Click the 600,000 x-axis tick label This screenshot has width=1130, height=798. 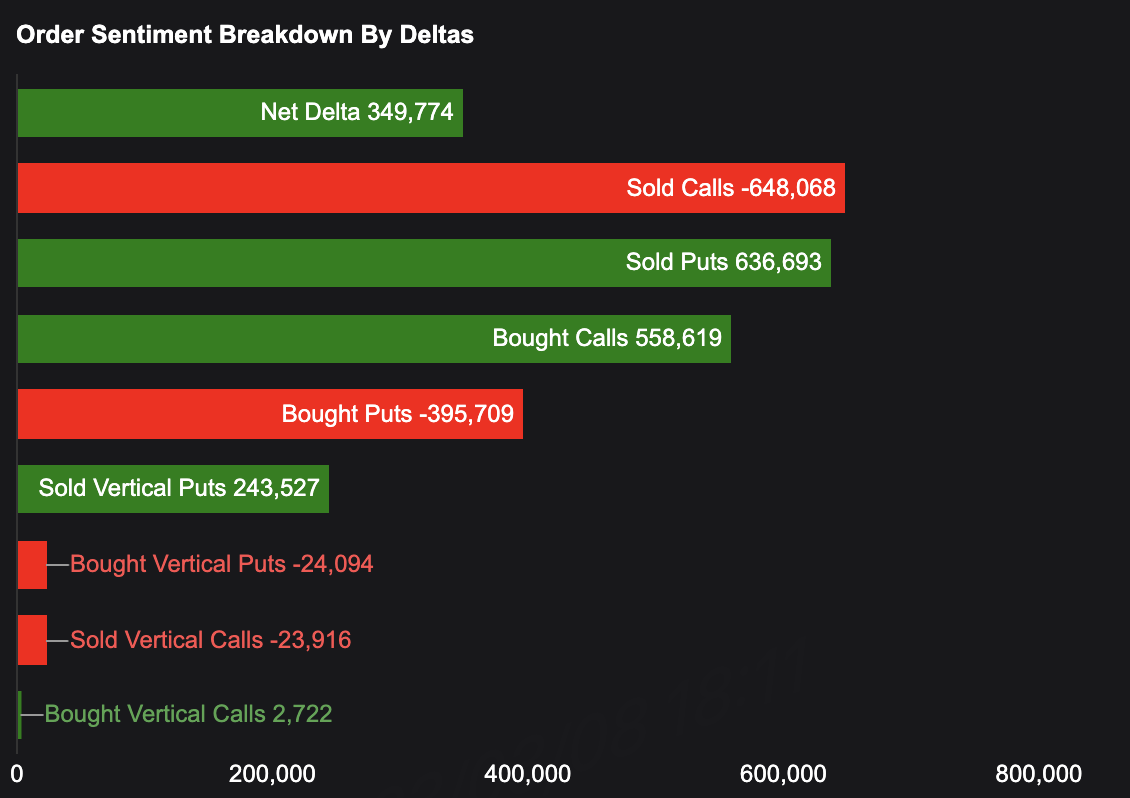pos(784,774)
